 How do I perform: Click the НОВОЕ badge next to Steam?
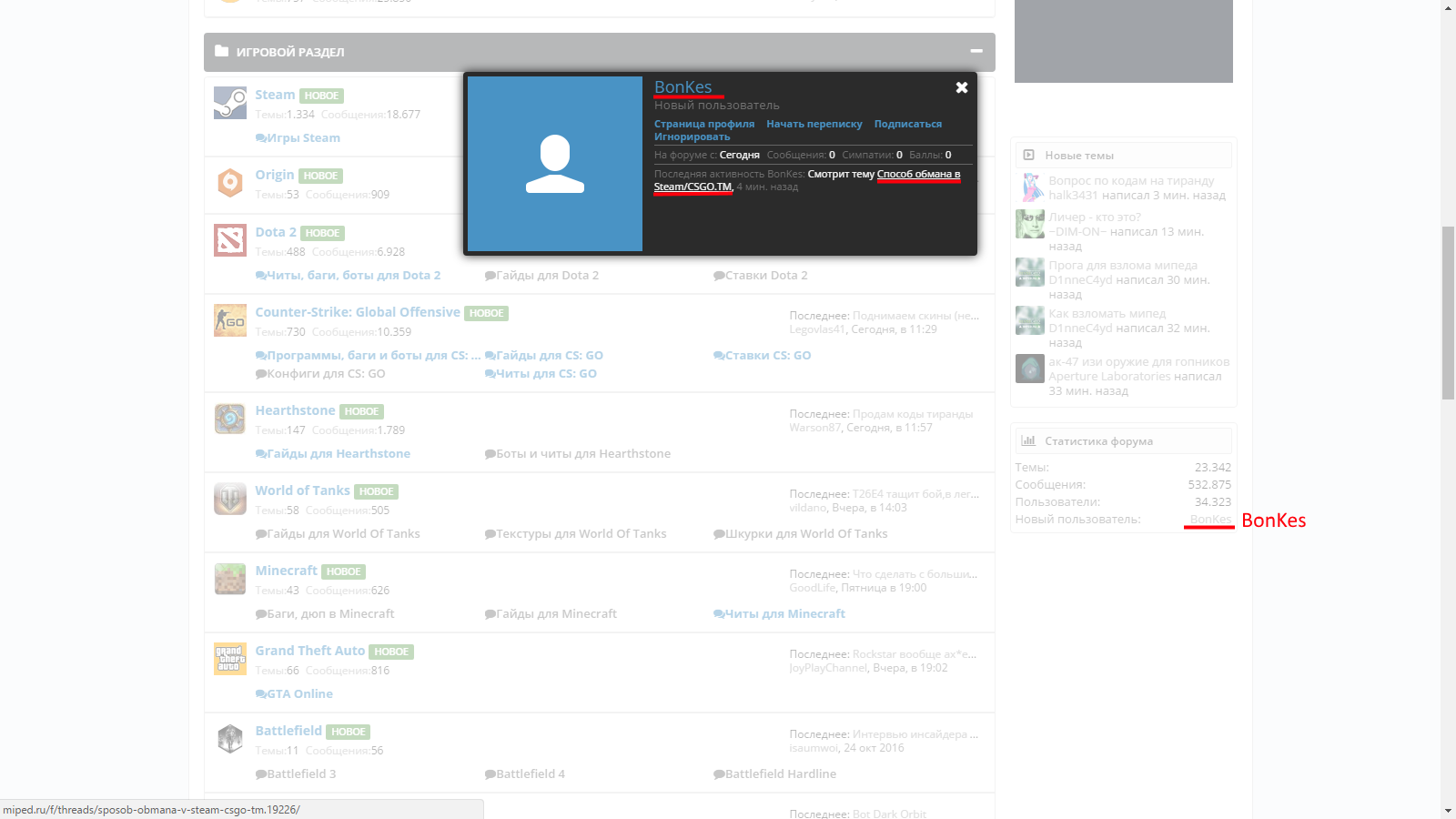pos(321,96)
